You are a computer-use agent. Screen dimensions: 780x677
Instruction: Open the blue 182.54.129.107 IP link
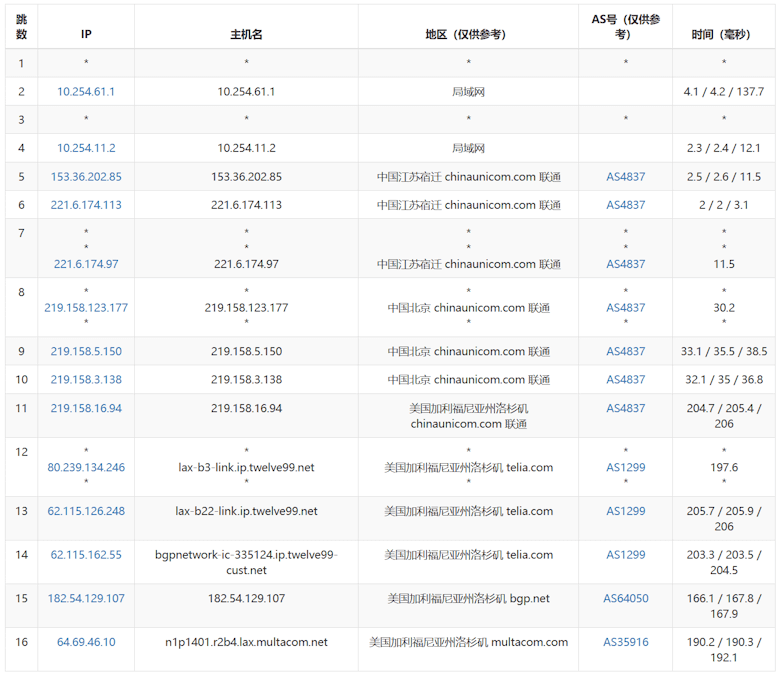[x=86, y=599]
